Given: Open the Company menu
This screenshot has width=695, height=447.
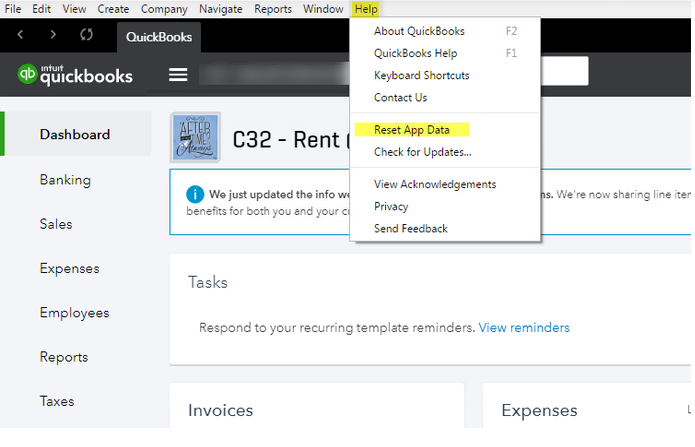Looking at the screenshot, I should (164, 9).
